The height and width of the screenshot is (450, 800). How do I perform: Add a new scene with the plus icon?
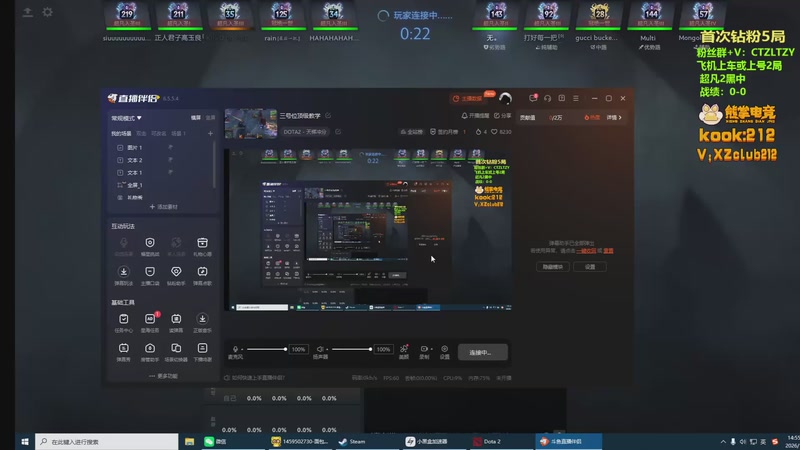[x=210, y=133]
